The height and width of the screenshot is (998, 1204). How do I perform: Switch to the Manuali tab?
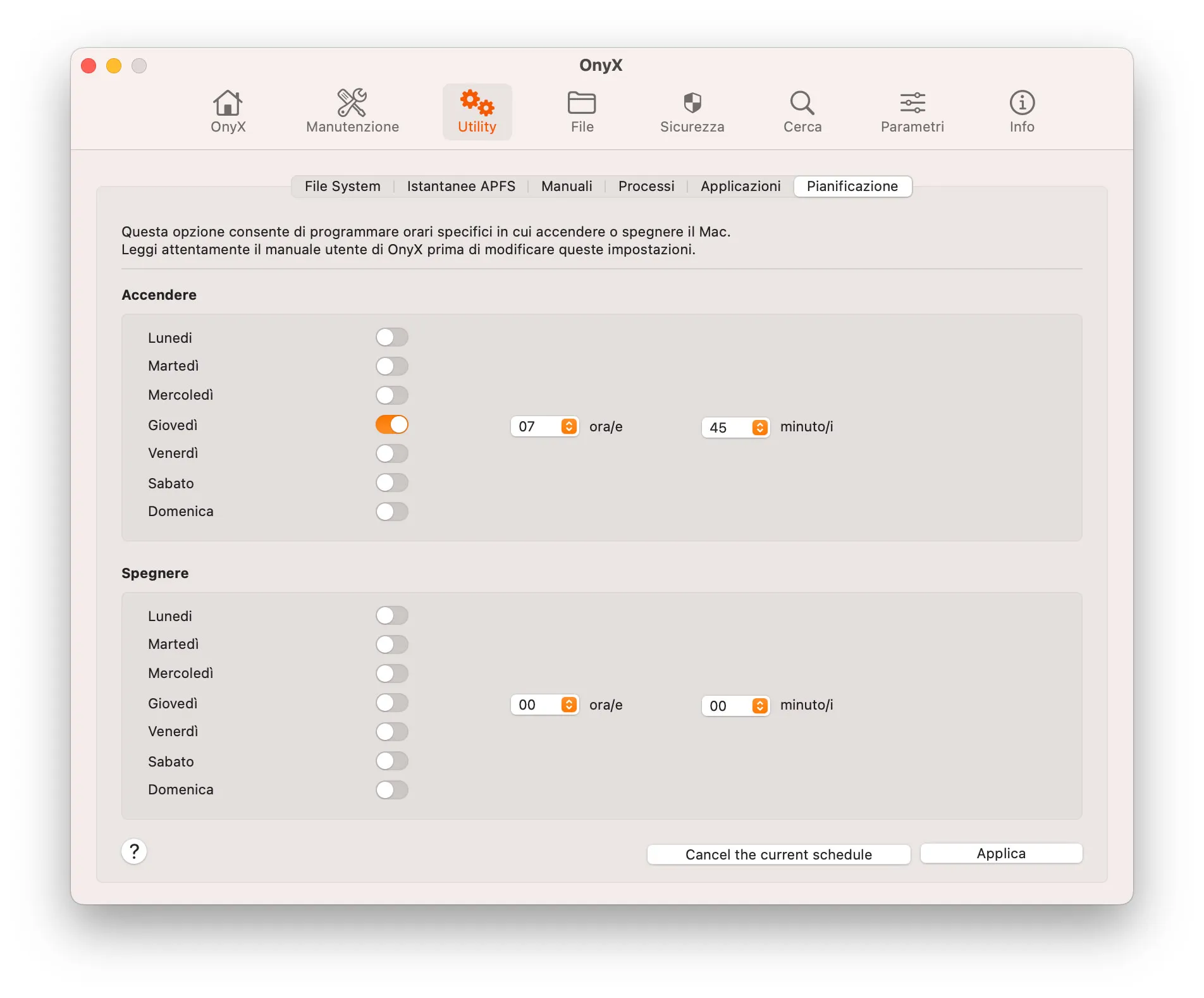(x=567, y=186)
